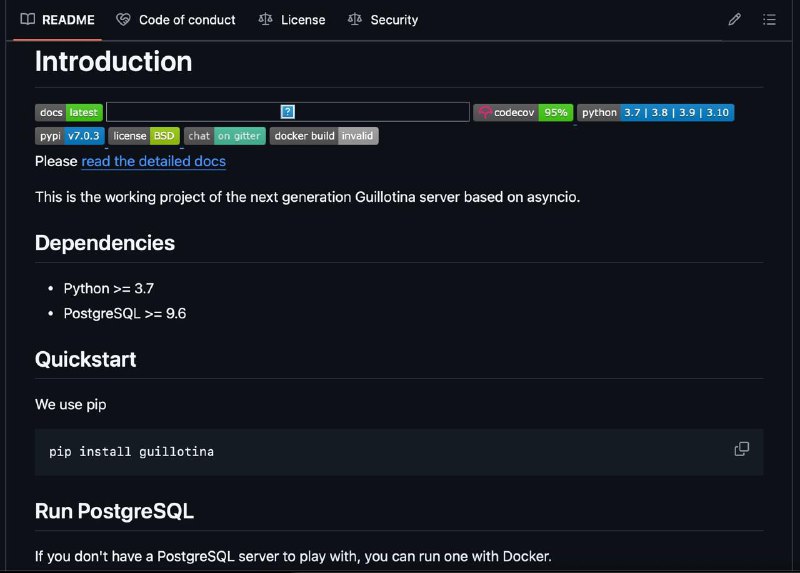Click the License scale icon
This screenshot has width=800, height=573.
coord(265,19)
